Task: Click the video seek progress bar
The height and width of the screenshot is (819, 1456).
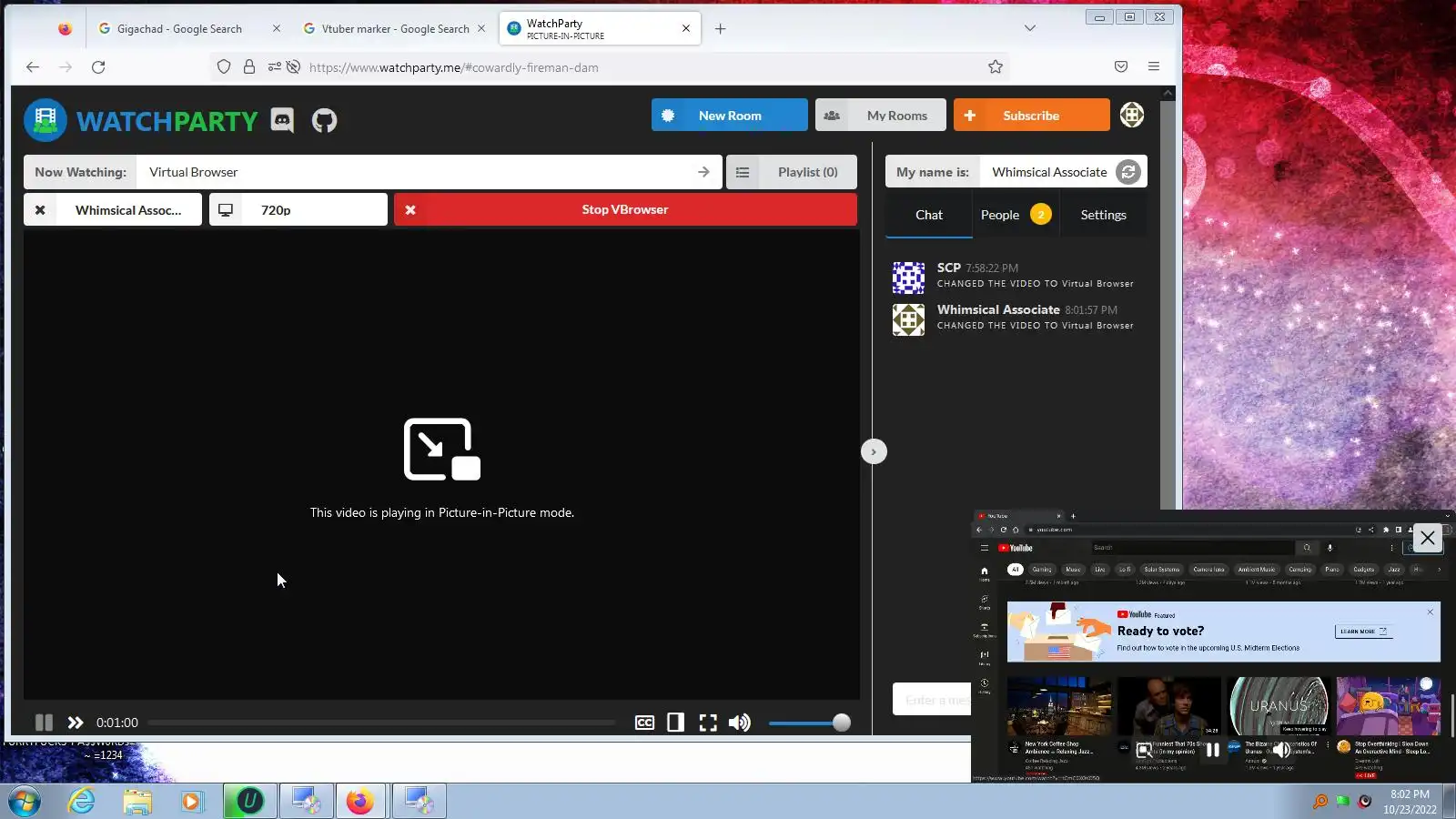Action: (x=382, y=723)
